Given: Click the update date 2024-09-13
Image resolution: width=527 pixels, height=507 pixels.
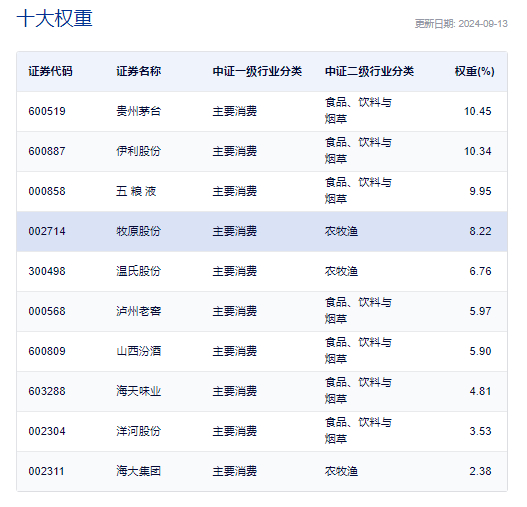Looking at the screenshot, I should (483, 24).
